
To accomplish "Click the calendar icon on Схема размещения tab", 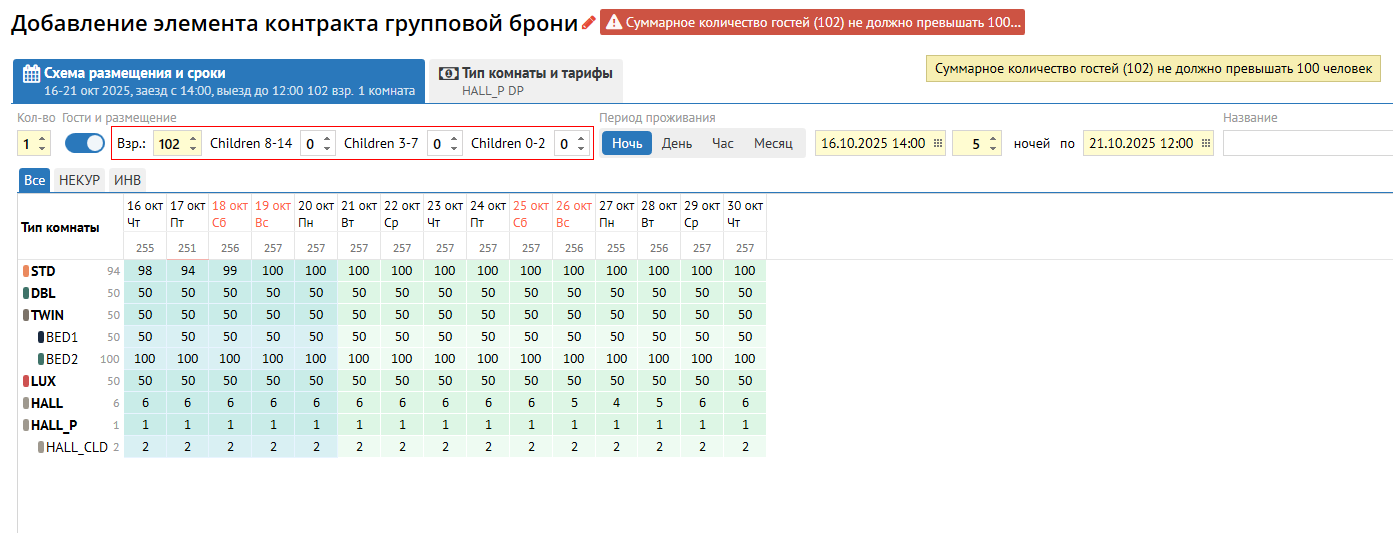I will point(31,73).
